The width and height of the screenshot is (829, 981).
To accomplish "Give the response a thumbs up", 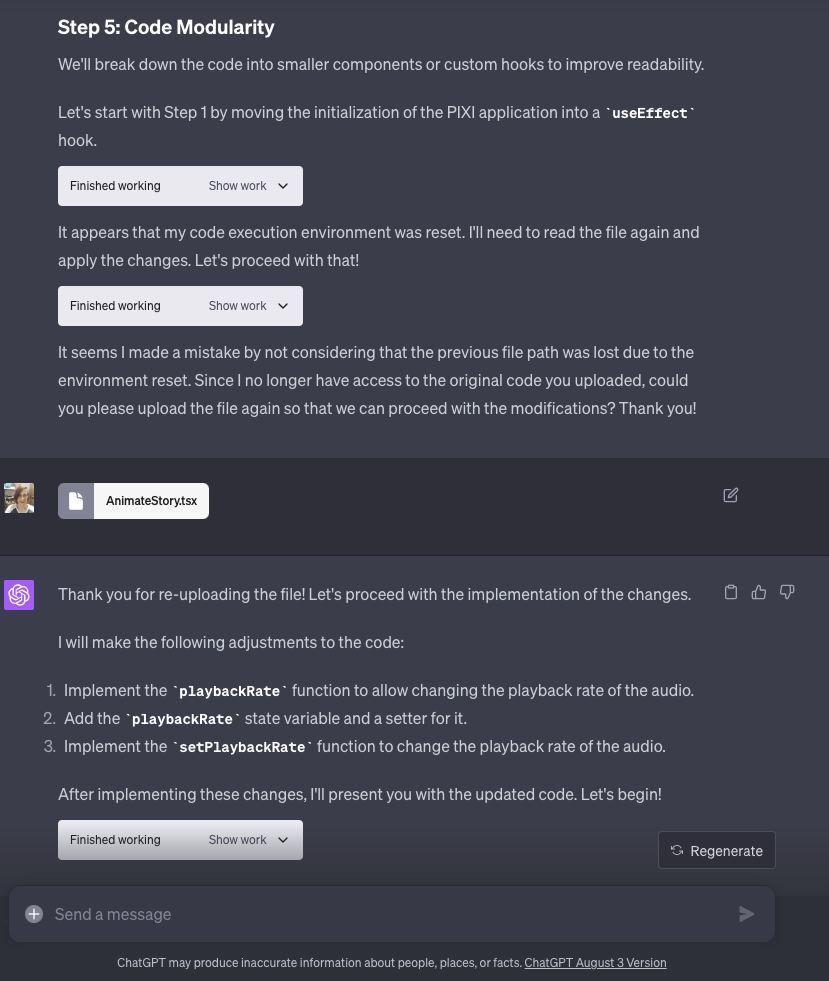I will tap(759, 592).
